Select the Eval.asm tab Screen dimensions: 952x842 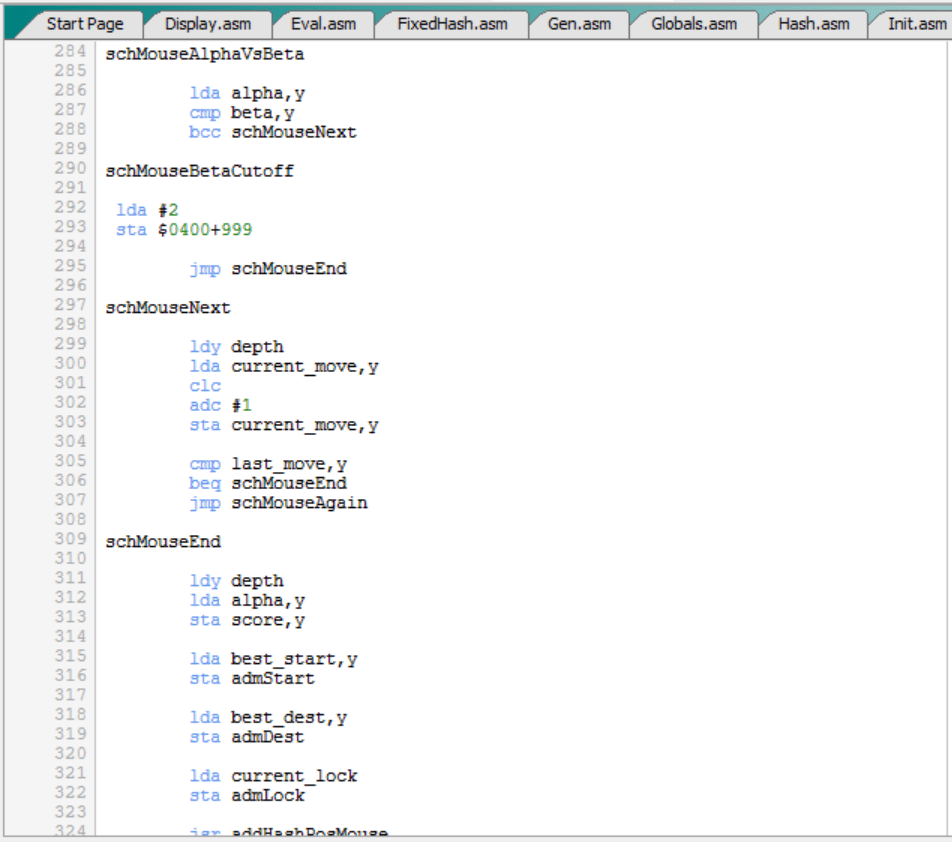click(323, 24)
